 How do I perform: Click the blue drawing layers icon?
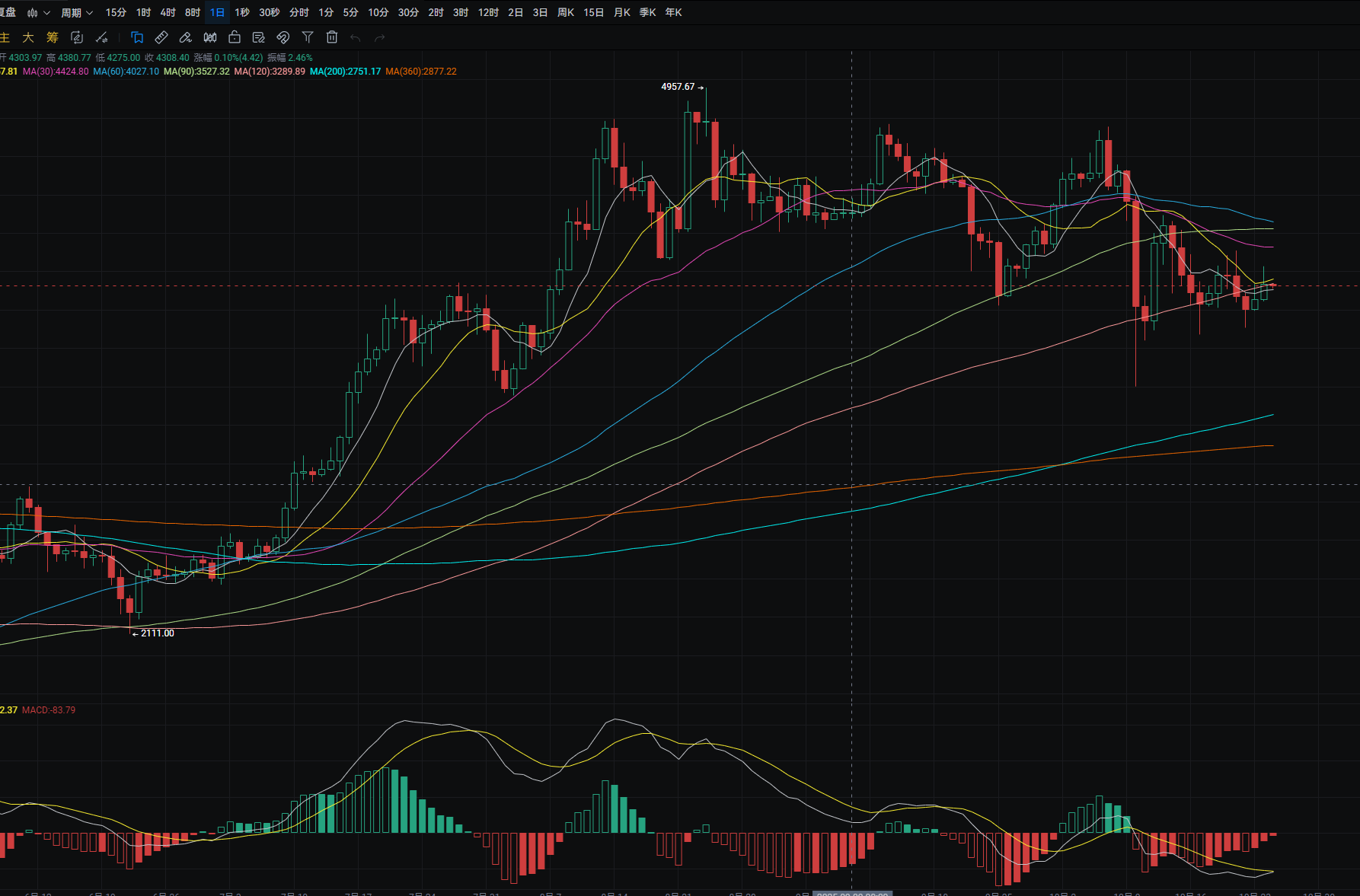pyautogui.click(x=137, y=37)
